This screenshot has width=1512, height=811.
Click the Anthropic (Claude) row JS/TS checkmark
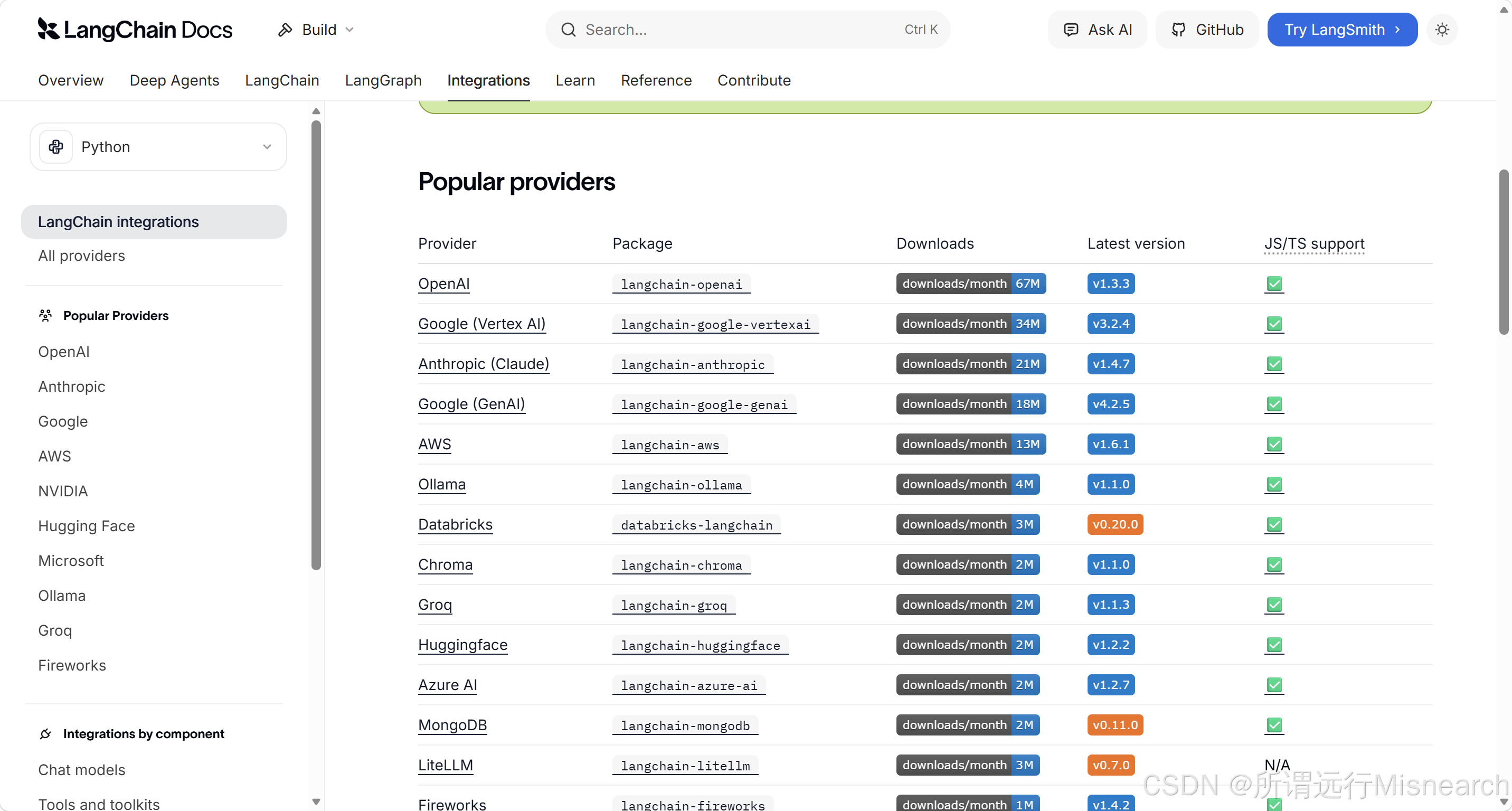click(x=1274, y=364)
